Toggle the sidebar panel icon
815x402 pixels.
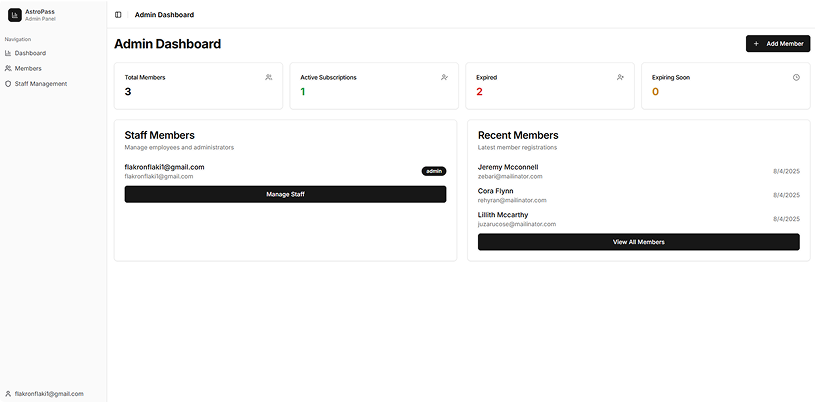(118, 15)
